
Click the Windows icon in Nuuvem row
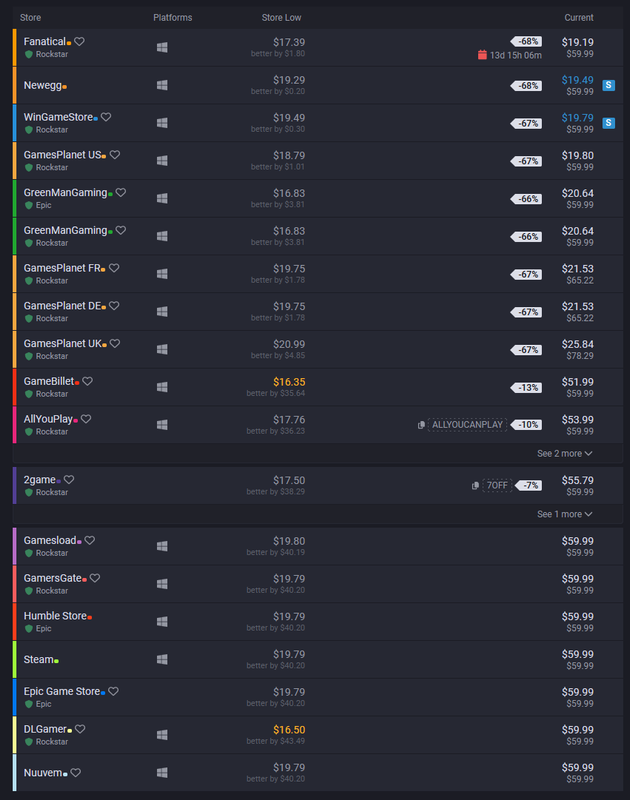point(162,773)
